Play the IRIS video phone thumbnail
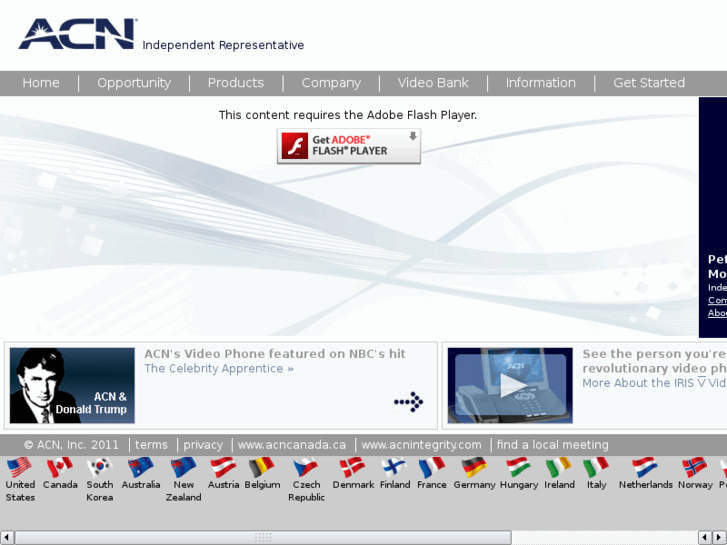The width and height of the screenshot is (727, 545). click(x=510, y=385)
